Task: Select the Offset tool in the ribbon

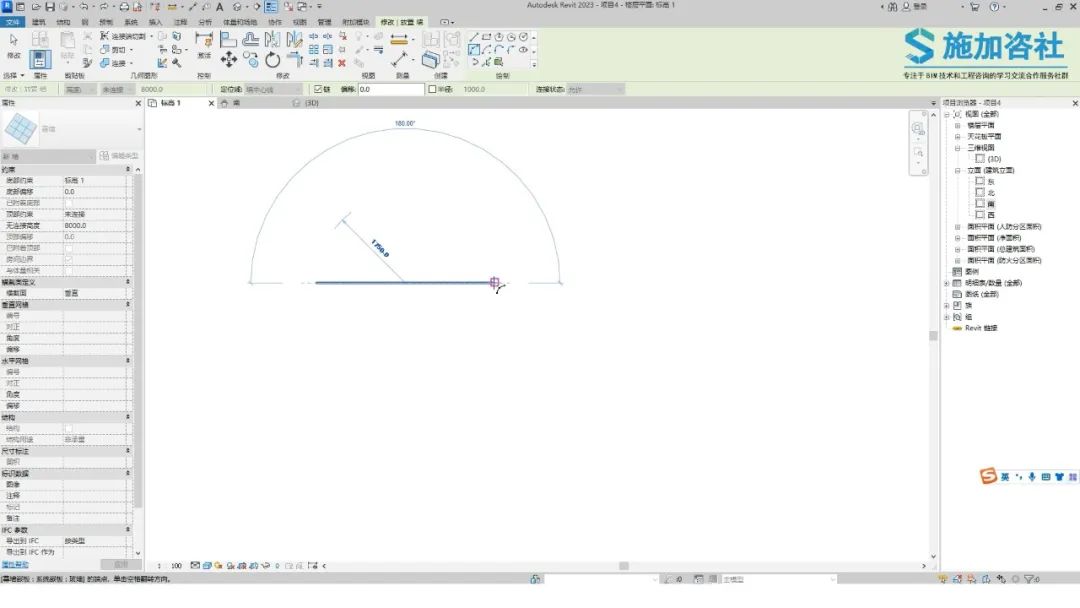Action: click(251, 39)
